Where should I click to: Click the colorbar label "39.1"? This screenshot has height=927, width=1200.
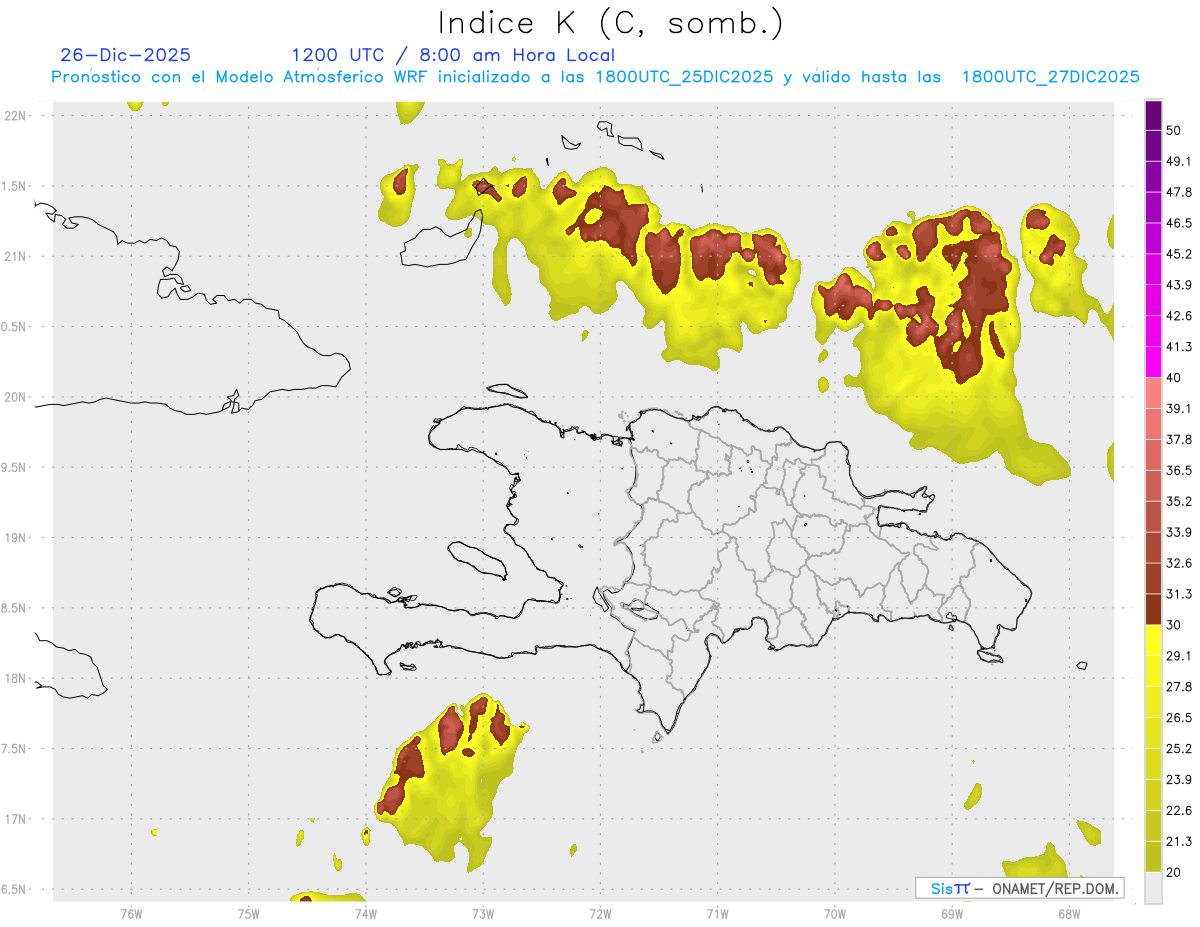(1179, 409)
